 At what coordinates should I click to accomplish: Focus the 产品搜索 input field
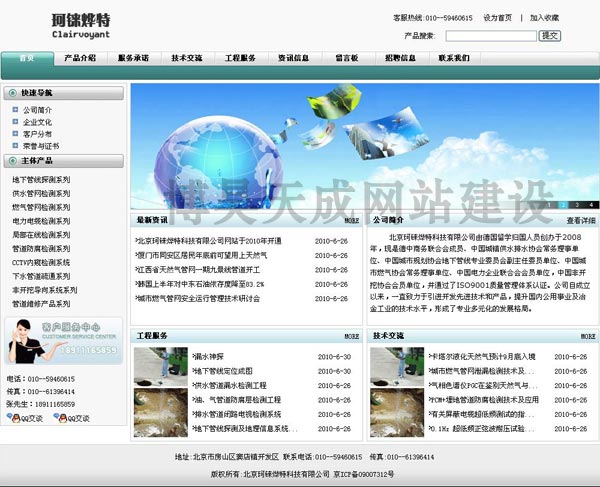coord(491,36)
